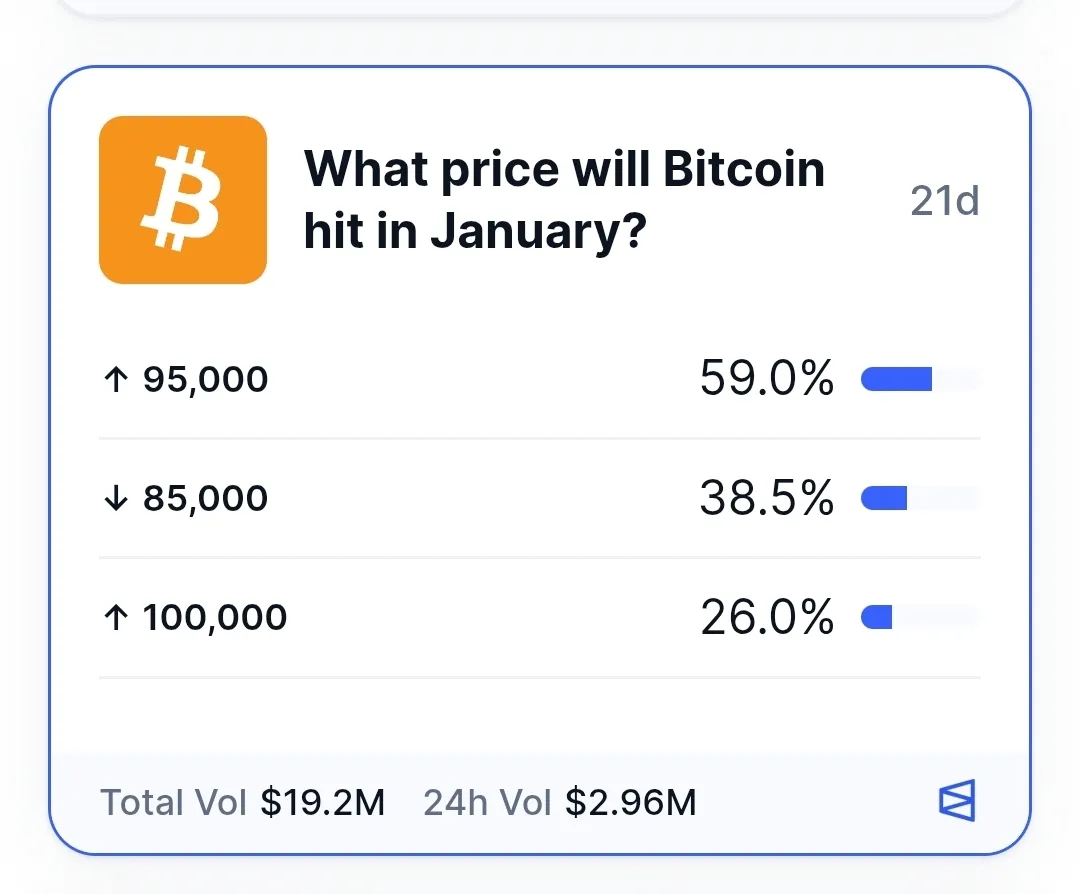This screenshot has height=894, width=1080.
Task: Click the up arrow beside 95,000
Action: click(x=116, y=380)
